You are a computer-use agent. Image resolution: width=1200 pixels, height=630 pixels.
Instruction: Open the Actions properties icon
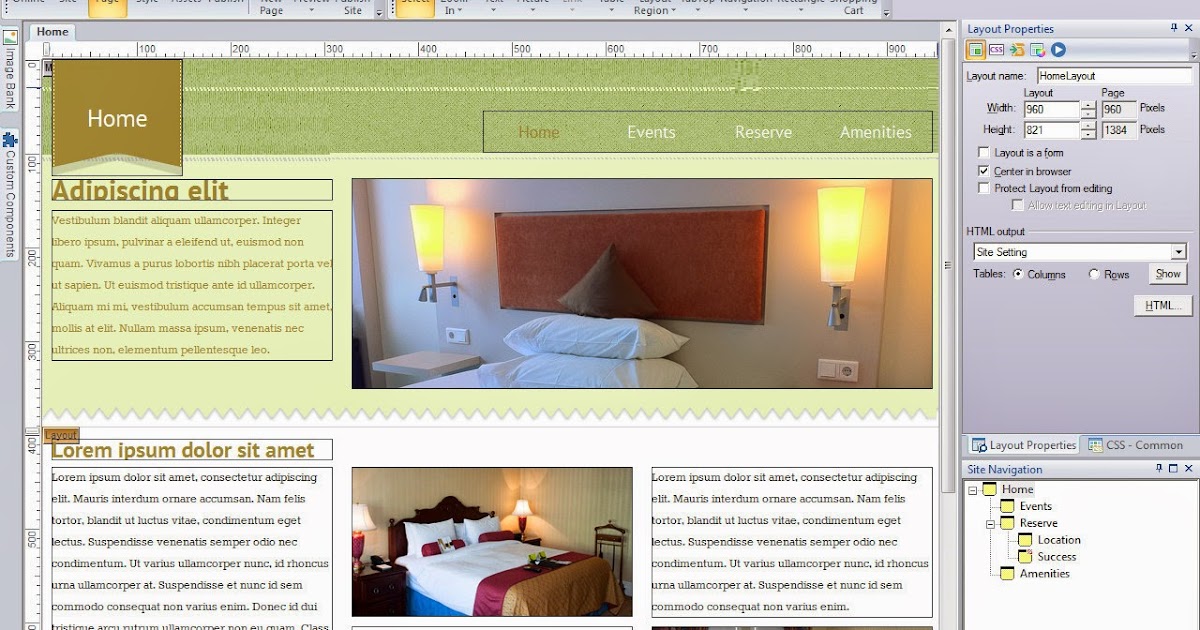click(x=1017, y=50)
